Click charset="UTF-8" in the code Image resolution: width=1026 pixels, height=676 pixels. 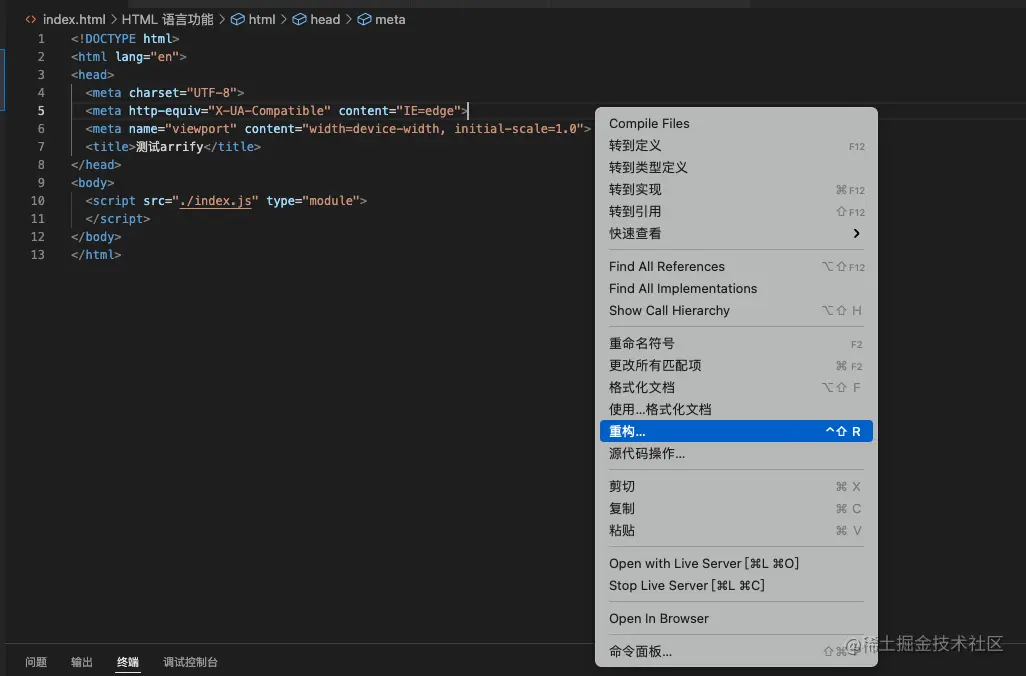[x=183, y=93]
